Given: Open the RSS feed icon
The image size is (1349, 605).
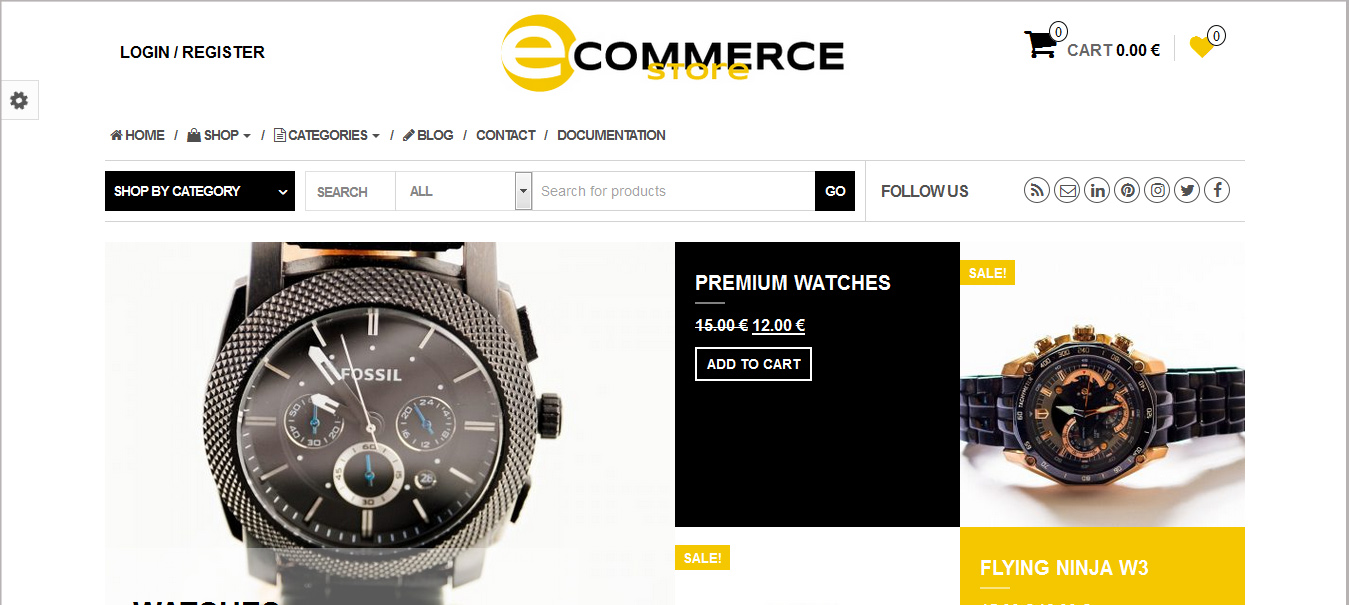Looking at the screenshot, I should tap(1037, 190).
